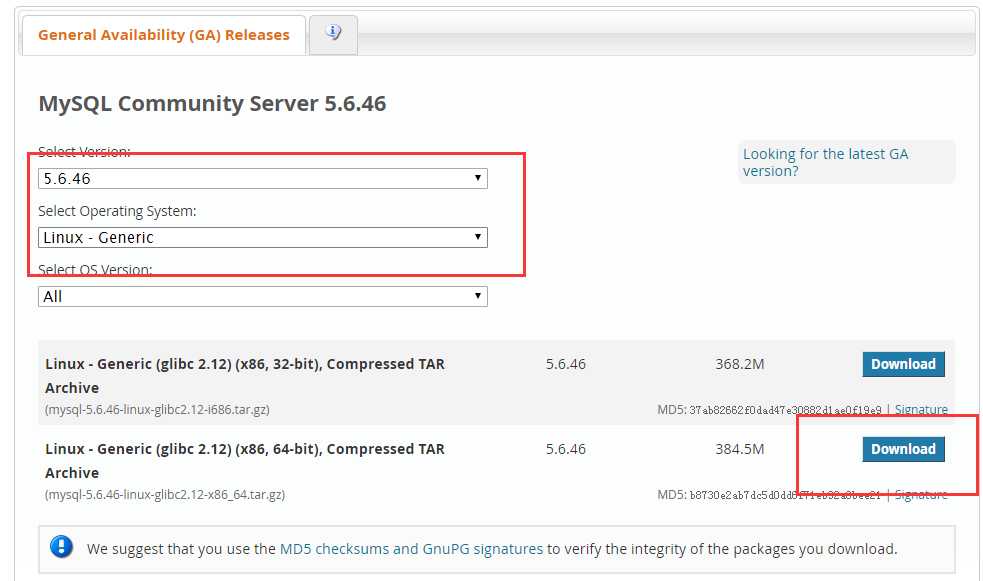
Task: Select filename mysql-5.6.46-linux-glibc2.12-i686.tar.gz
Action: point(157,409)
